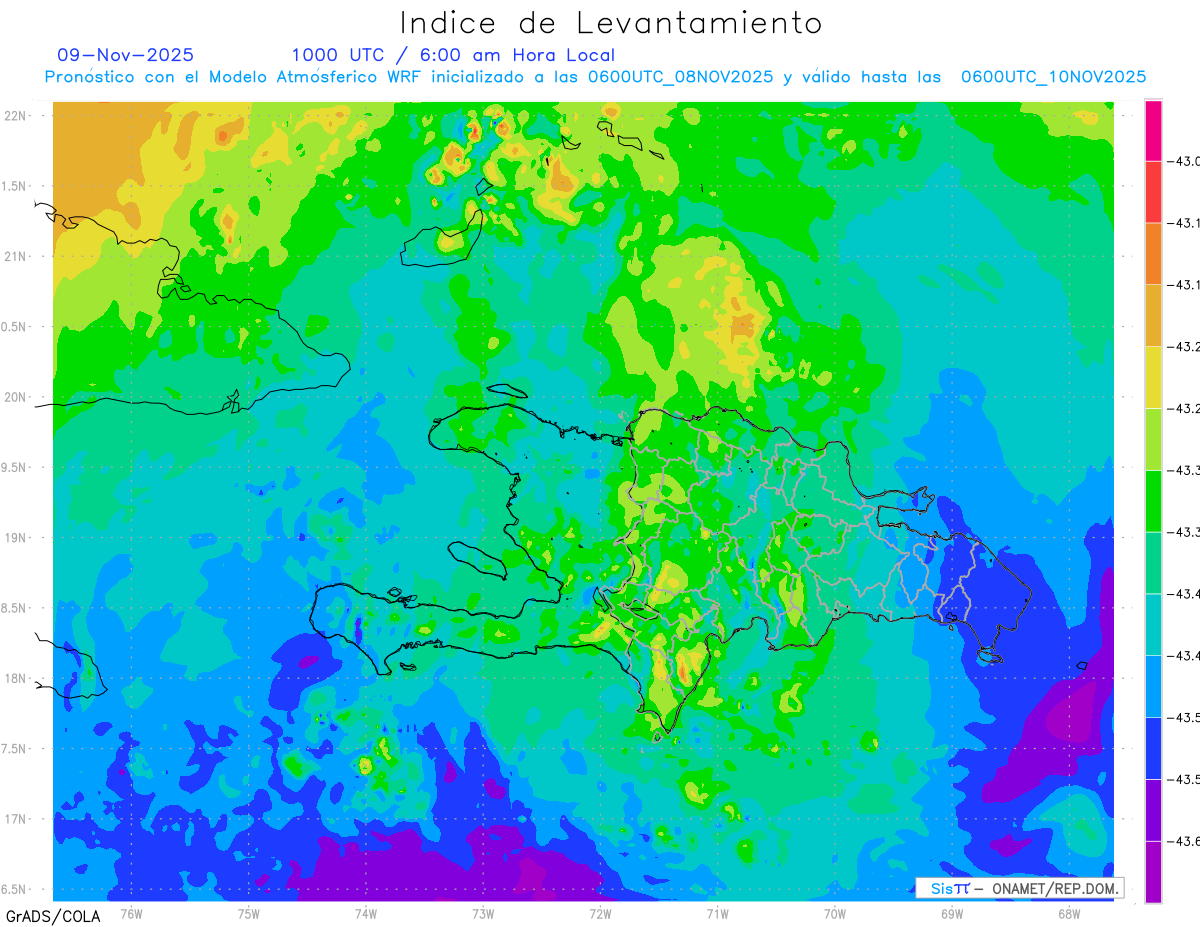Click the '-43.6' legend value

1184,842
